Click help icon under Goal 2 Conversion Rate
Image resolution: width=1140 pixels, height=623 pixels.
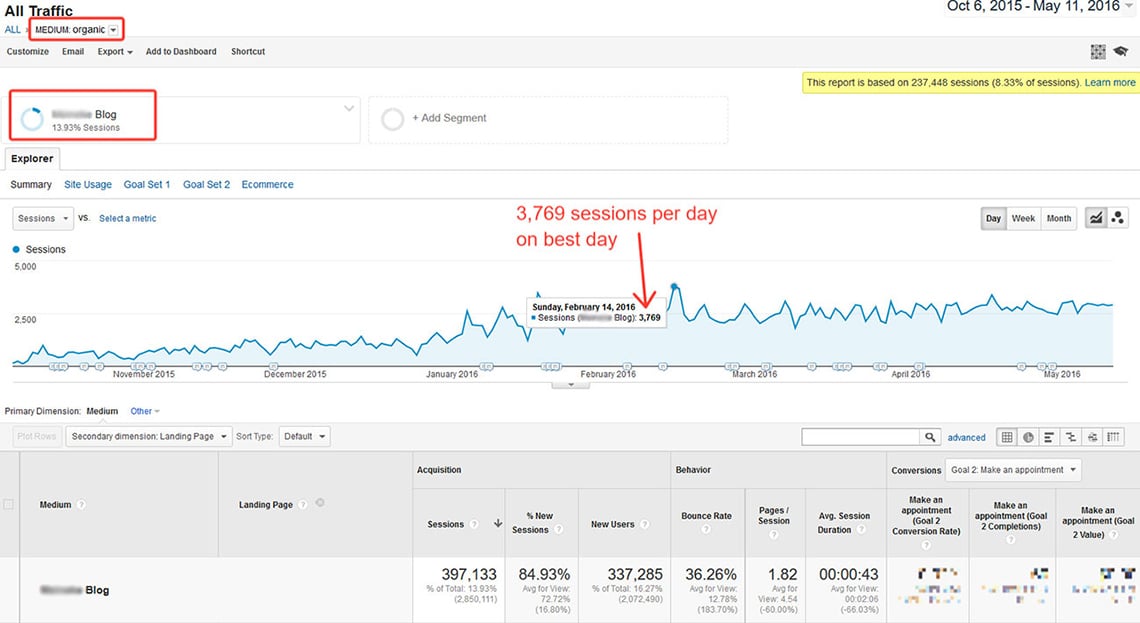click(926, 544)
